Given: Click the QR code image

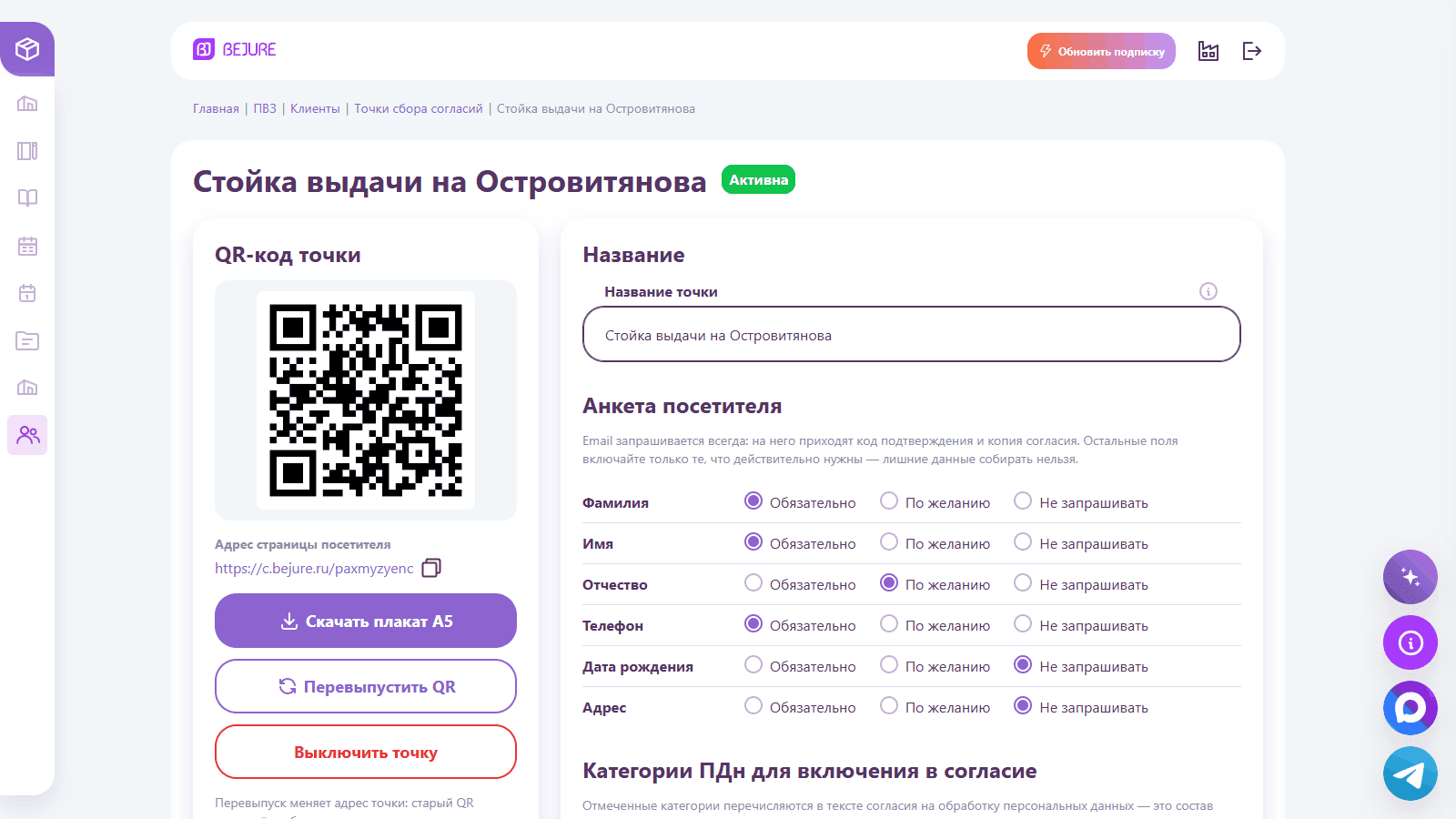Looking at the screenshot, I should coord(366,400).
